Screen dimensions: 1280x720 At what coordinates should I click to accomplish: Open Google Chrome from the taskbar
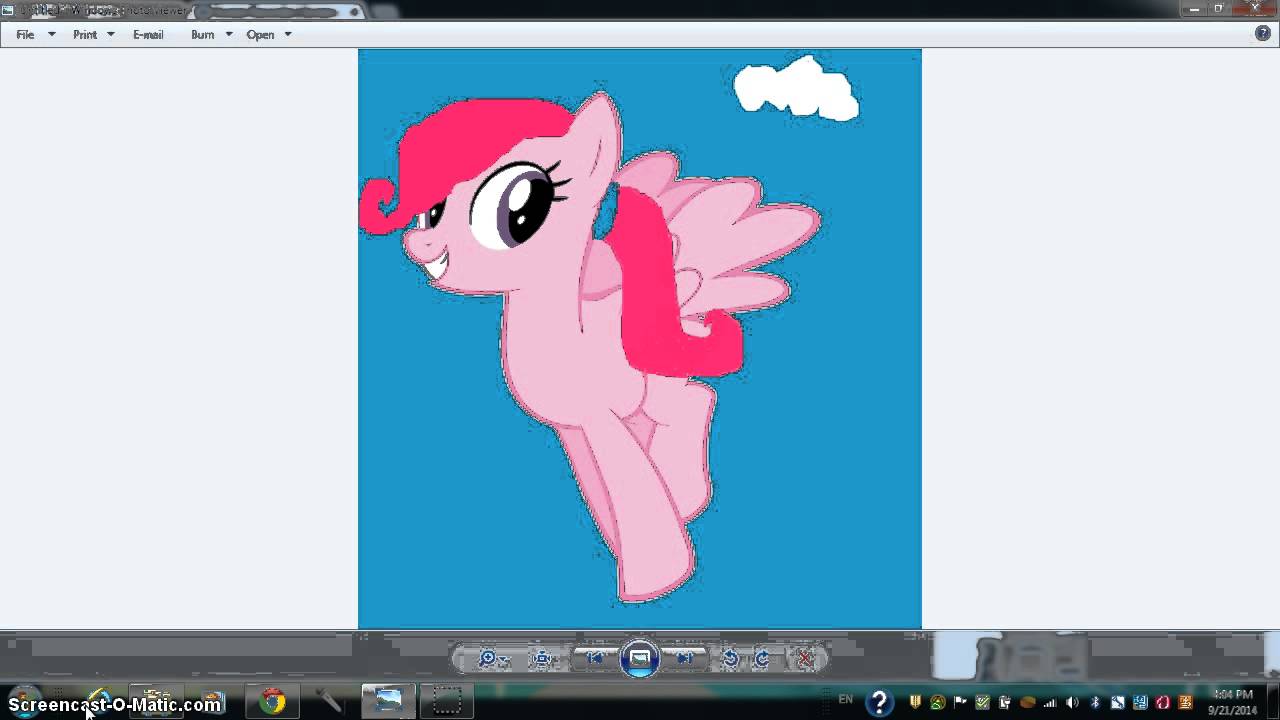pos(272,701)
